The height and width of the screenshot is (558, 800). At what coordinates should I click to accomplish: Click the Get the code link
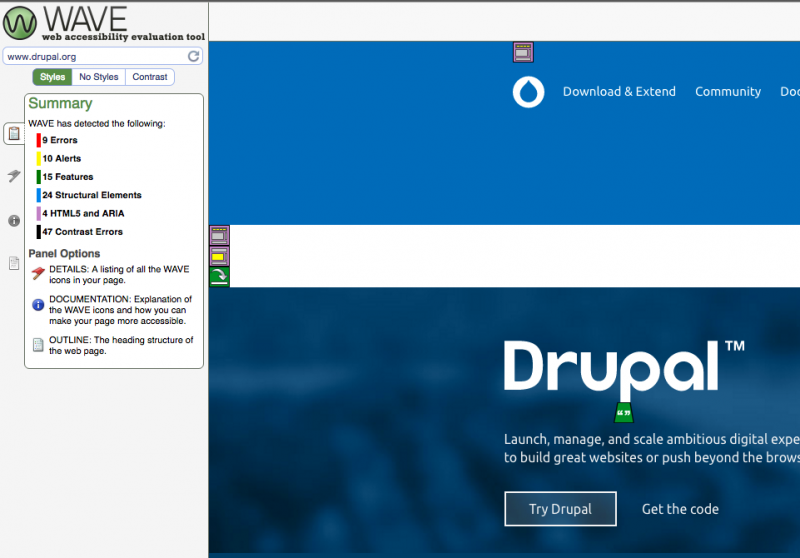click(680, 509)
